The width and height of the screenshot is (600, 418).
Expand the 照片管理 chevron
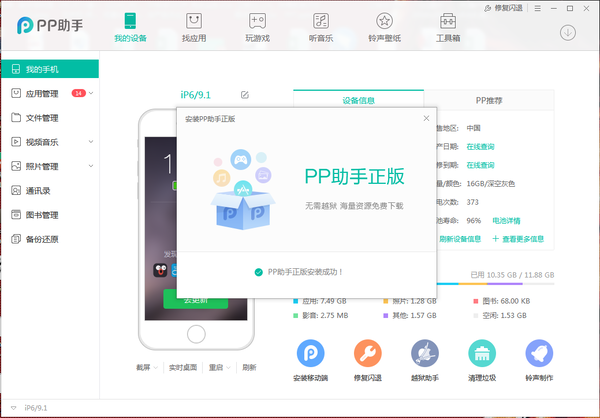pyautogui.click(x=91, y=166)
